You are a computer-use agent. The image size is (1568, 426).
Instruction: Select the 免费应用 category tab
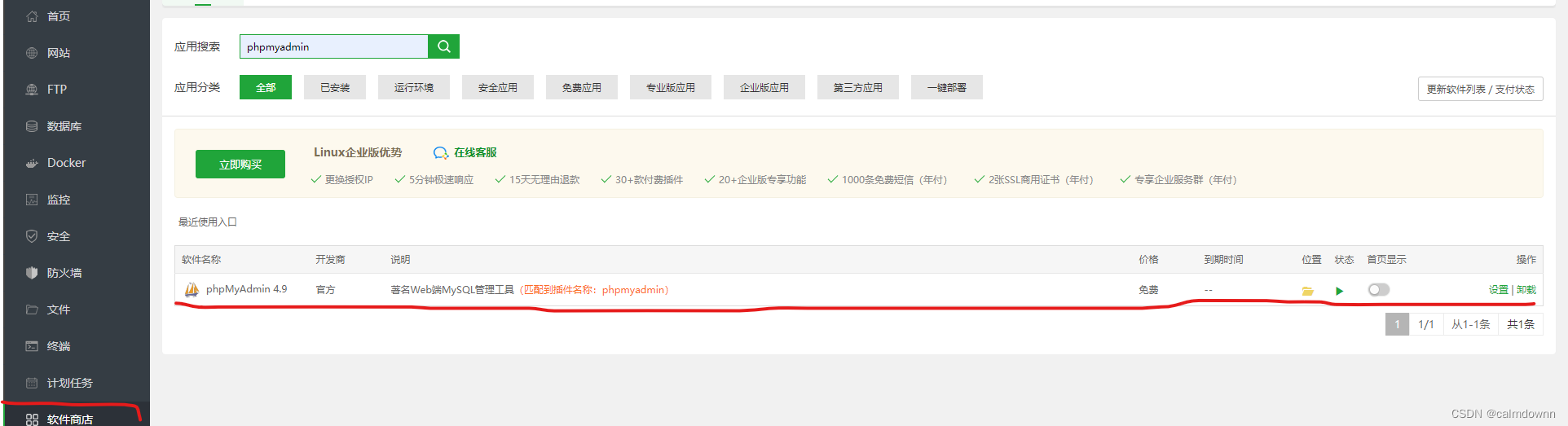pyautogui.click(x=582, y=87)
